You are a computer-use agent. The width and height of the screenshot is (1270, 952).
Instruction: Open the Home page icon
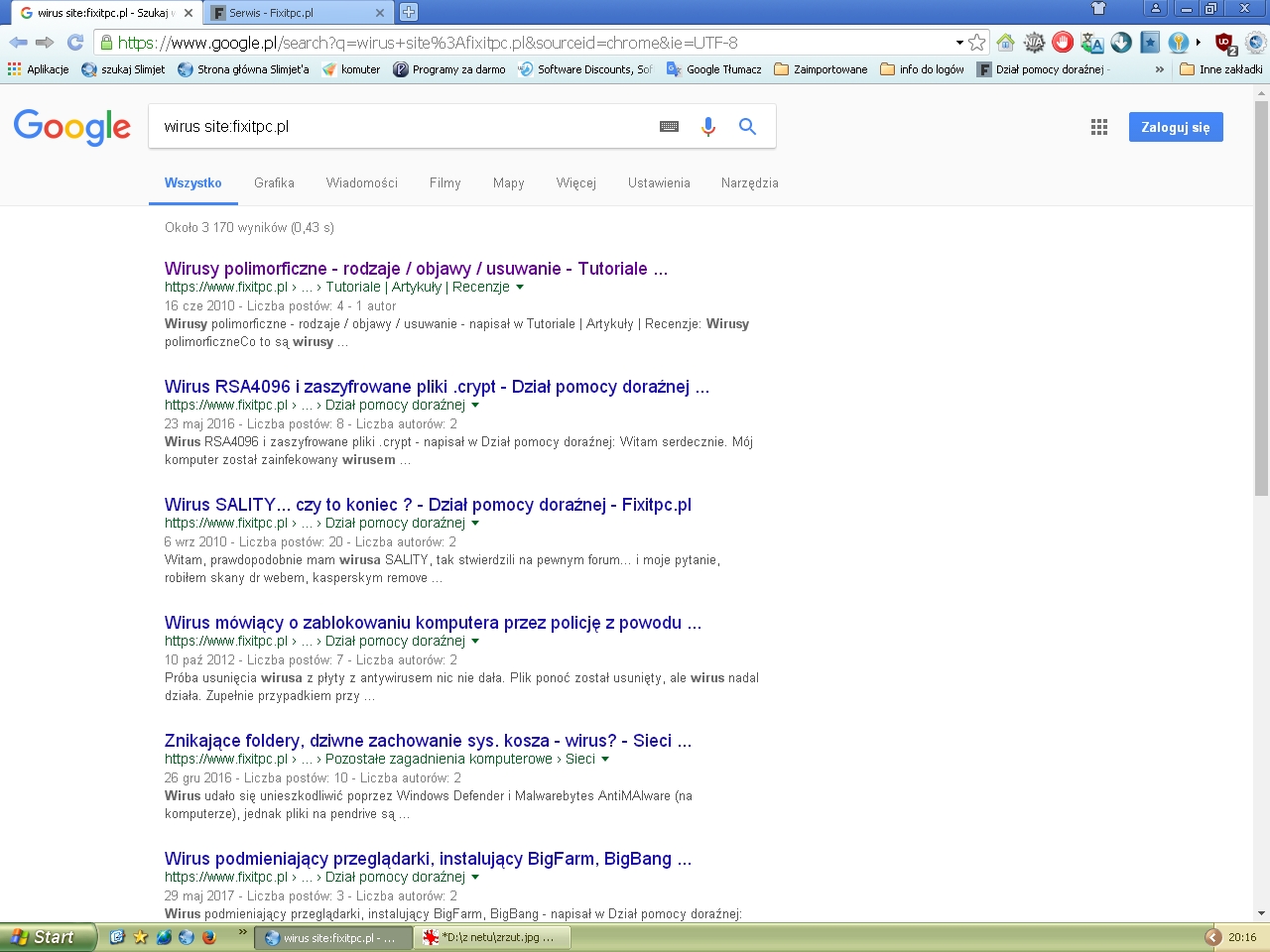[x=1005, y=43]
